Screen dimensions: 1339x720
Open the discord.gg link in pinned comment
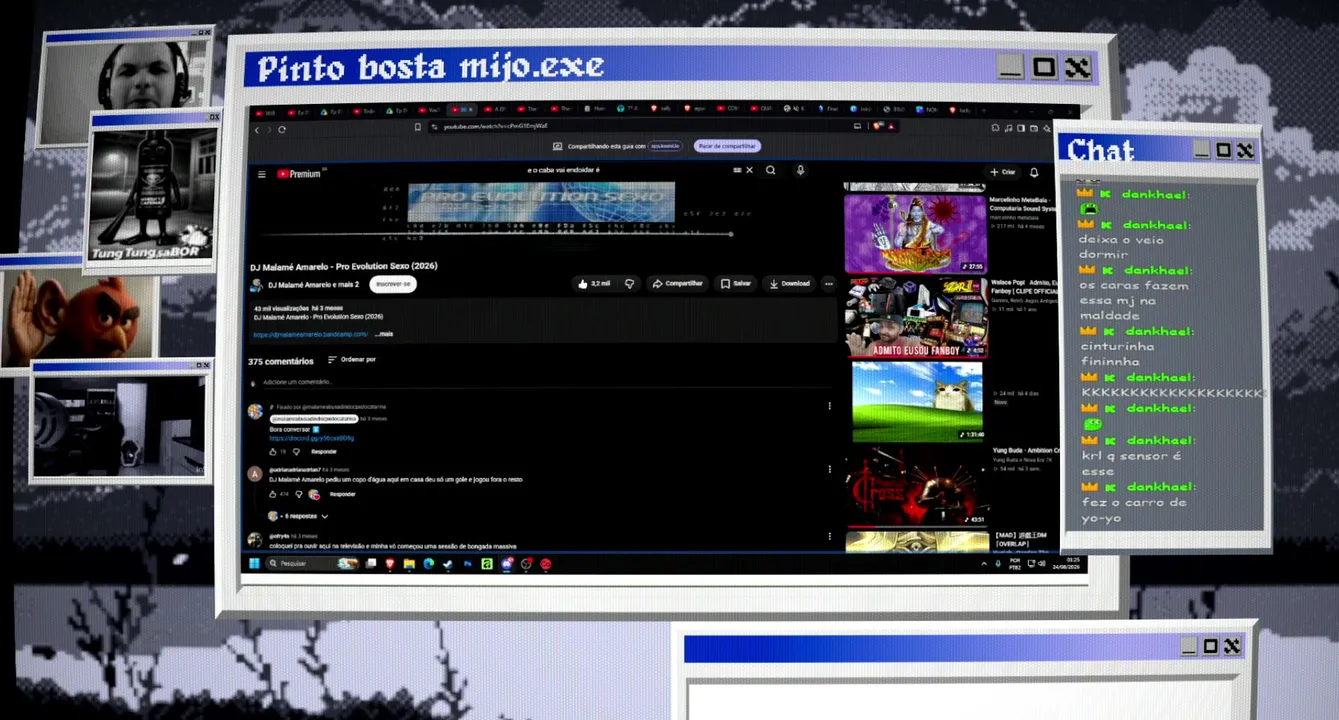(x=311, y=438)
